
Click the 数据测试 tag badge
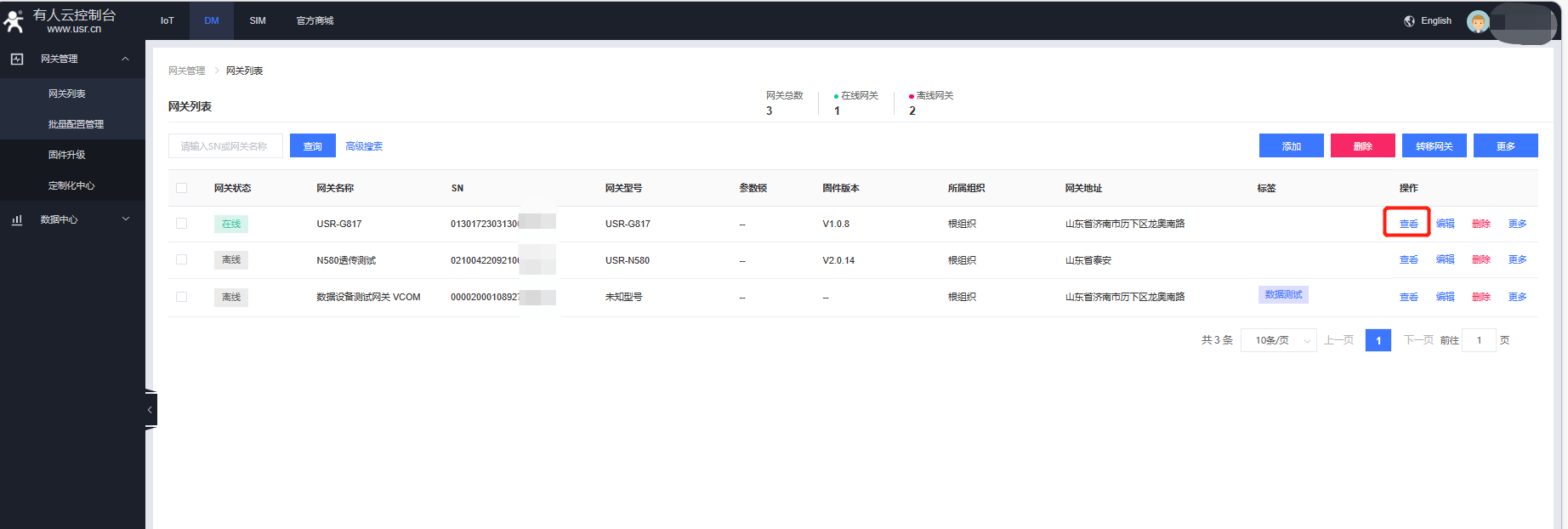(x=1282, y=295)
